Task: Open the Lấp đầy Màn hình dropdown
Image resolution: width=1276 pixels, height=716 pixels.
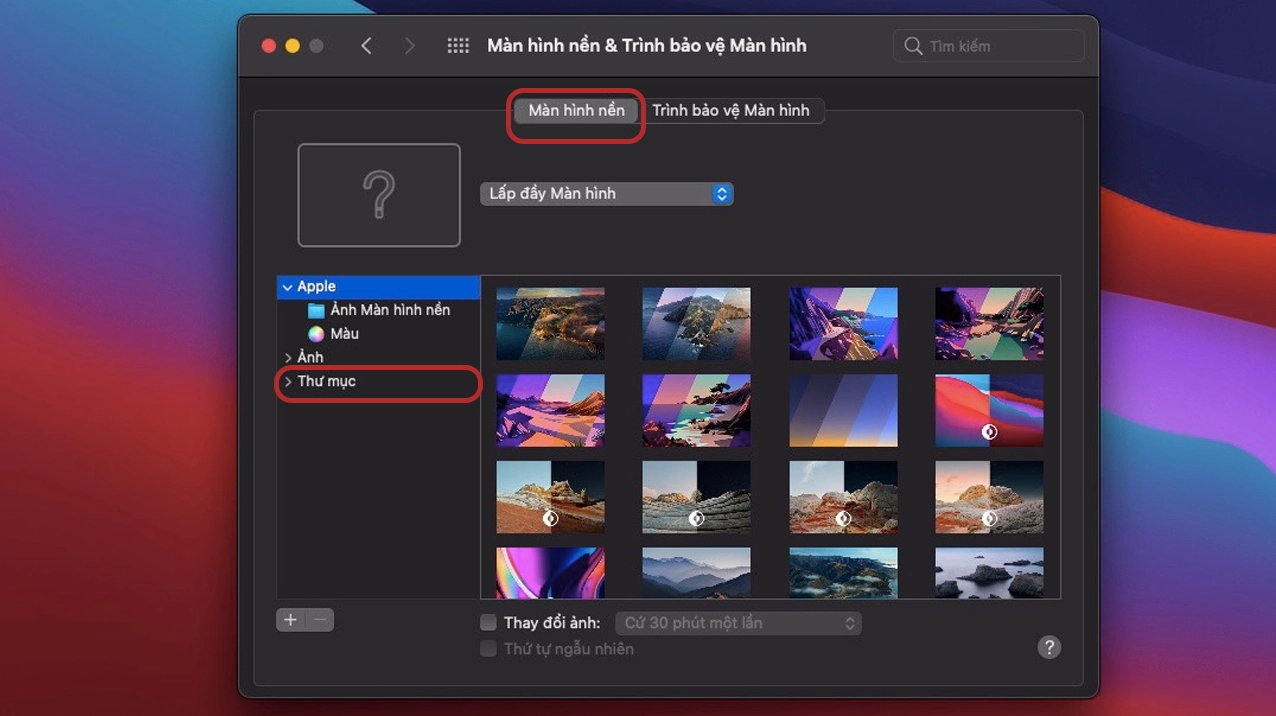Action: 606,193
